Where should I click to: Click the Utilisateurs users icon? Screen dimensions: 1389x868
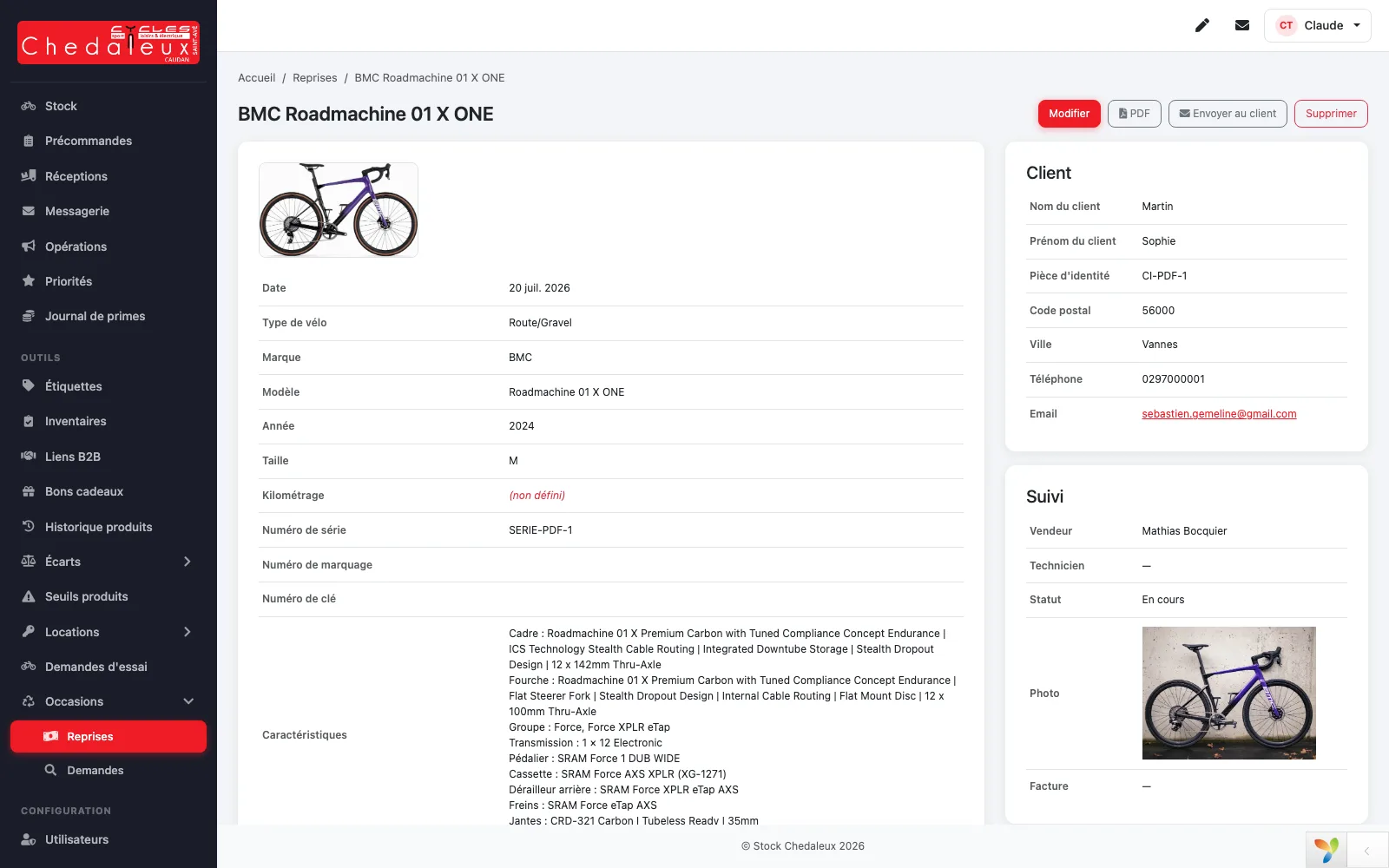tap(29, 839)
